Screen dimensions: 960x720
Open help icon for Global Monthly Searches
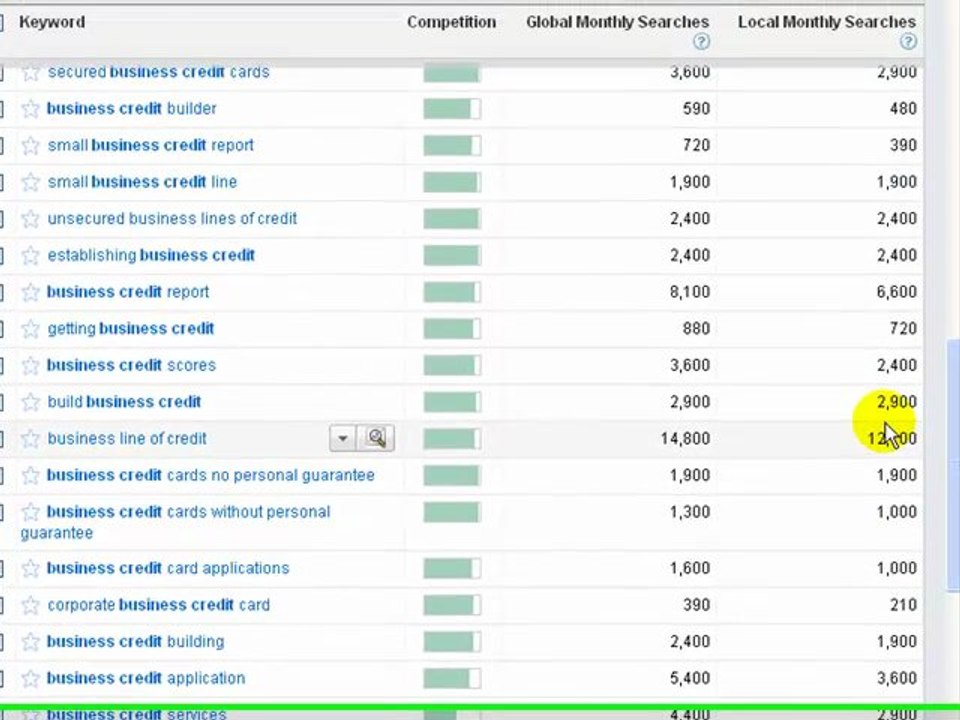click(x=701, y=42)
